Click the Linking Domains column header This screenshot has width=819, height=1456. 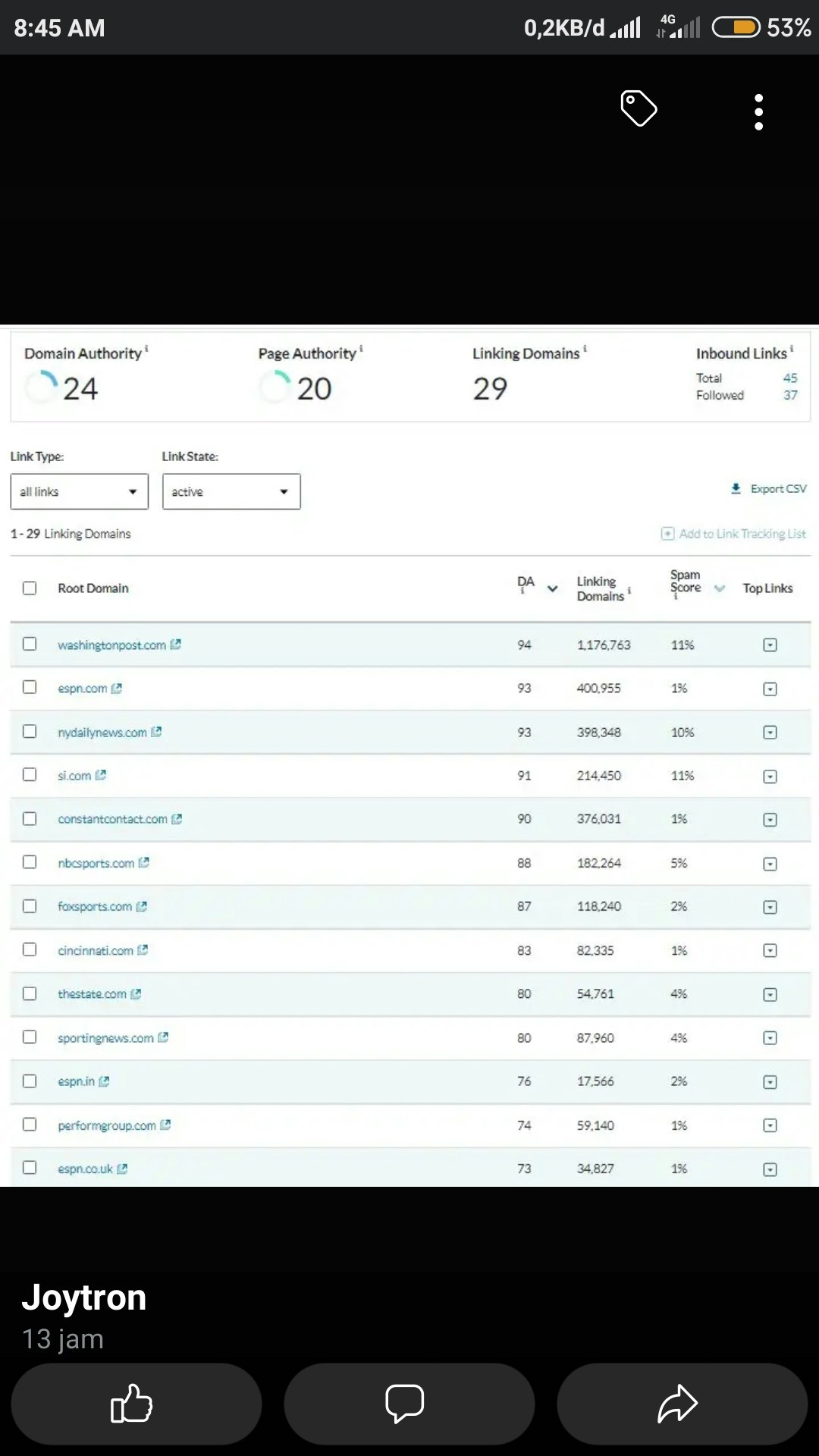click(601, 588)
